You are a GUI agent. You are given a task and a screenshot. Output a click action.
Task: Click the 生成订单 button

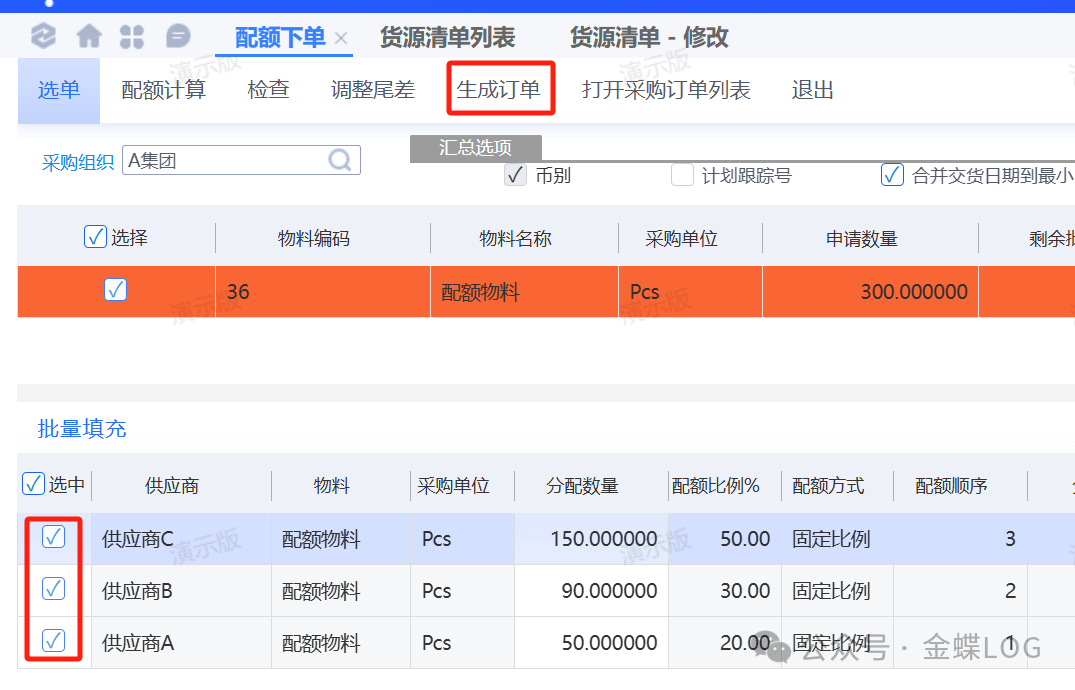coord(498,90)
